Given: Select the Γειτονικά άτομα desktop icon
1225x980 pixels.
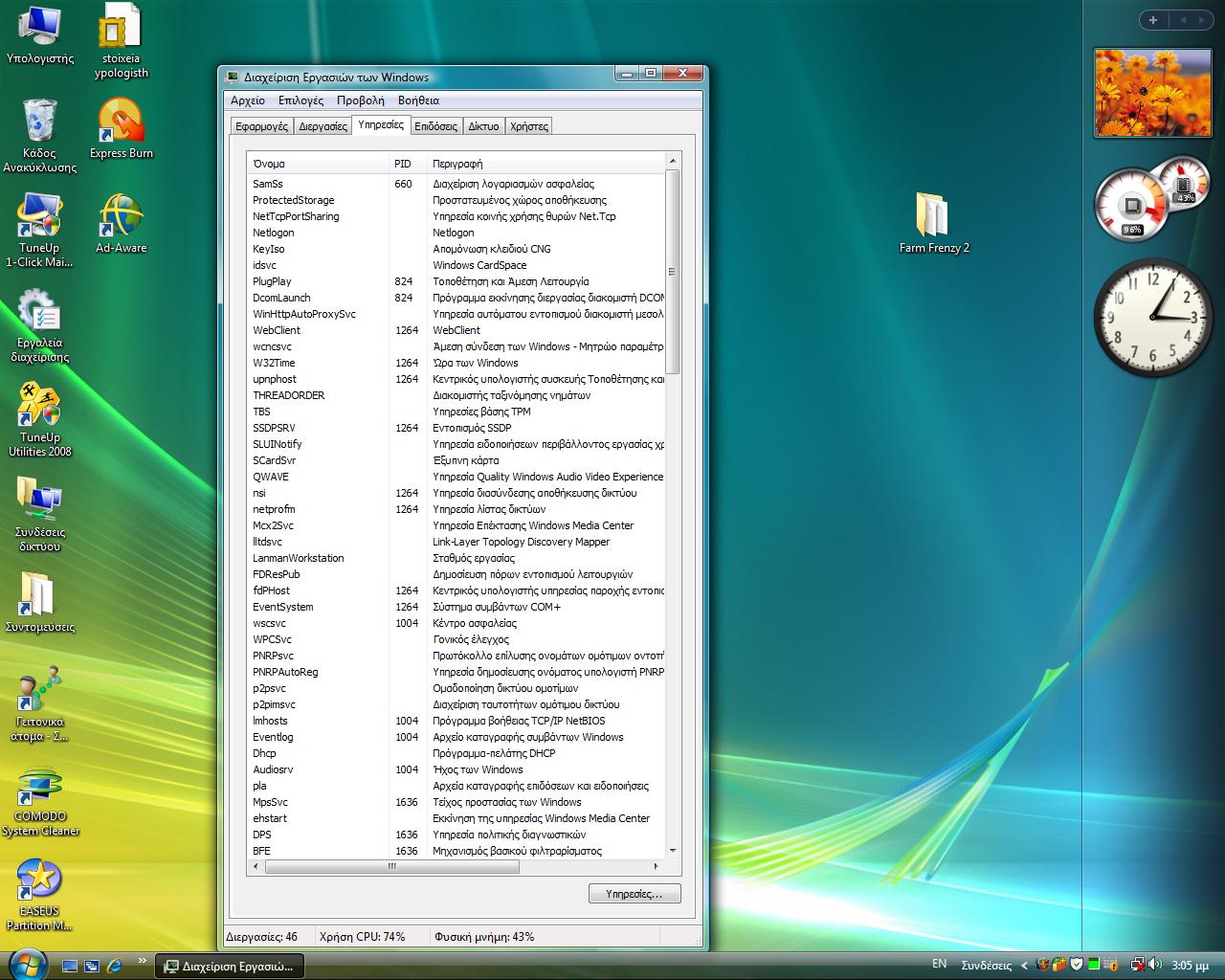Looking at the screenshot, I should 39,704.
